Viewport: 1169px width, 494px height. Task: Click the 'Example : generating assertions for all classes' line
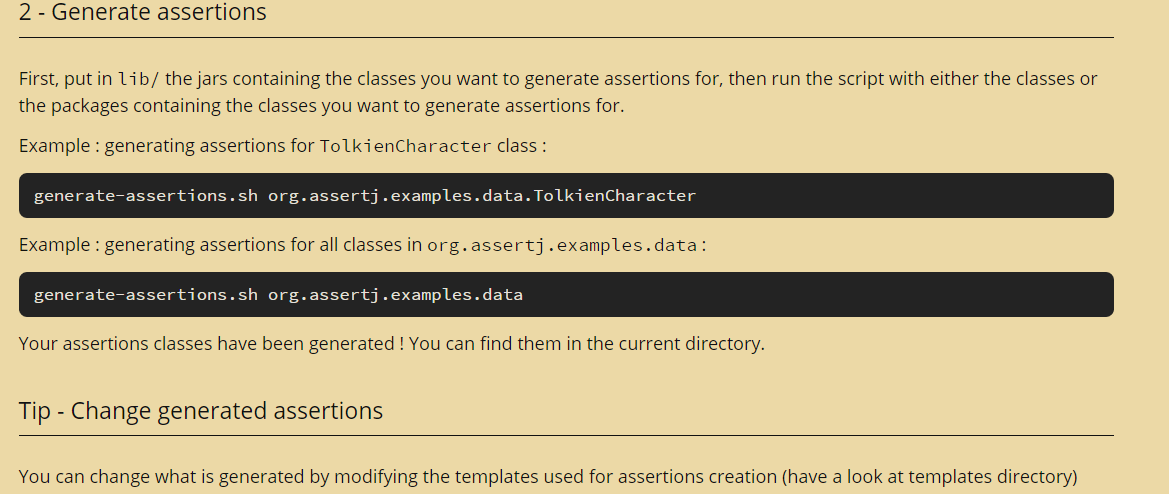[x=362, y=245]
